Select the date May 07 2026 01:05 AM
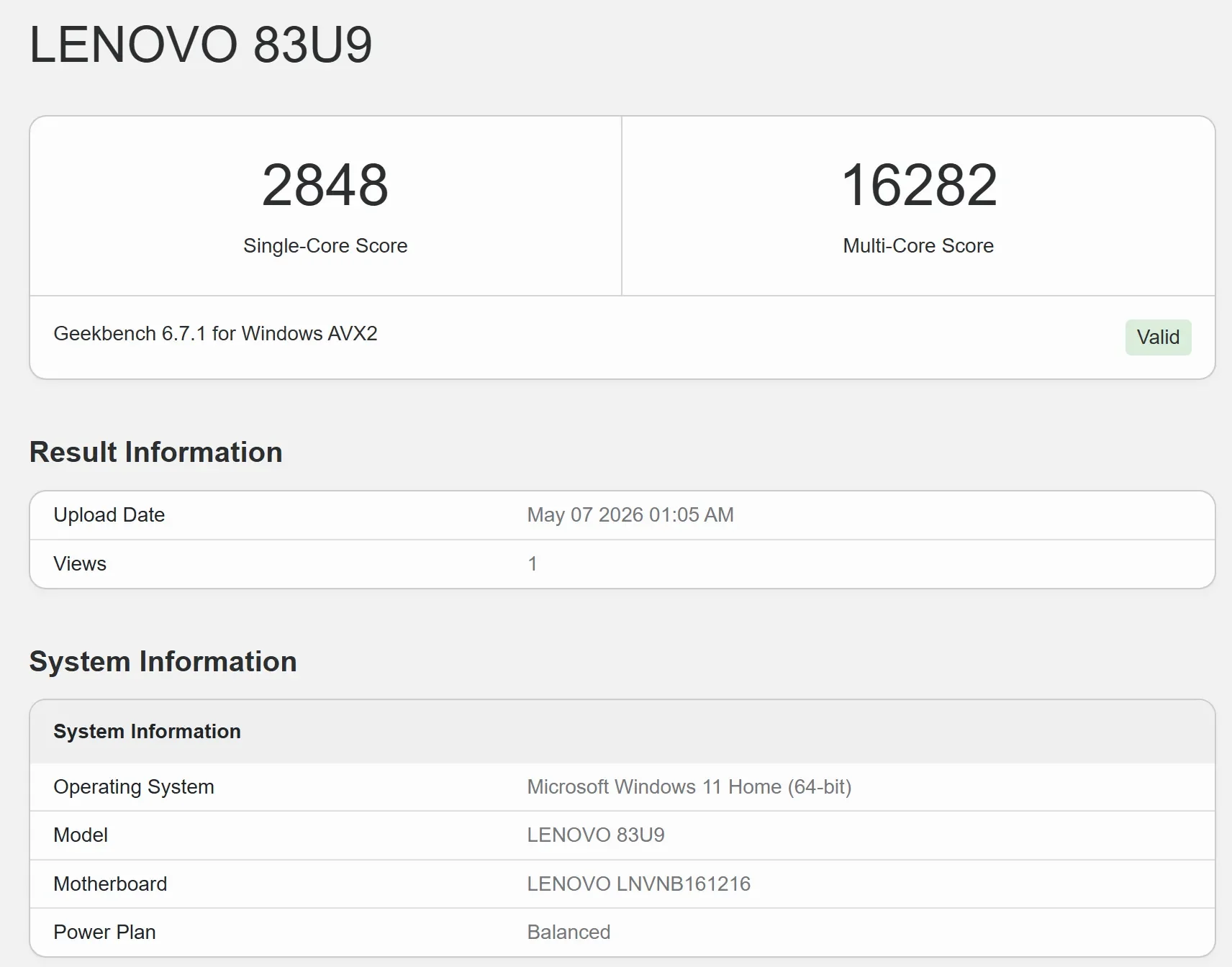Screen dimensions: 1232x967 (630, 515)
